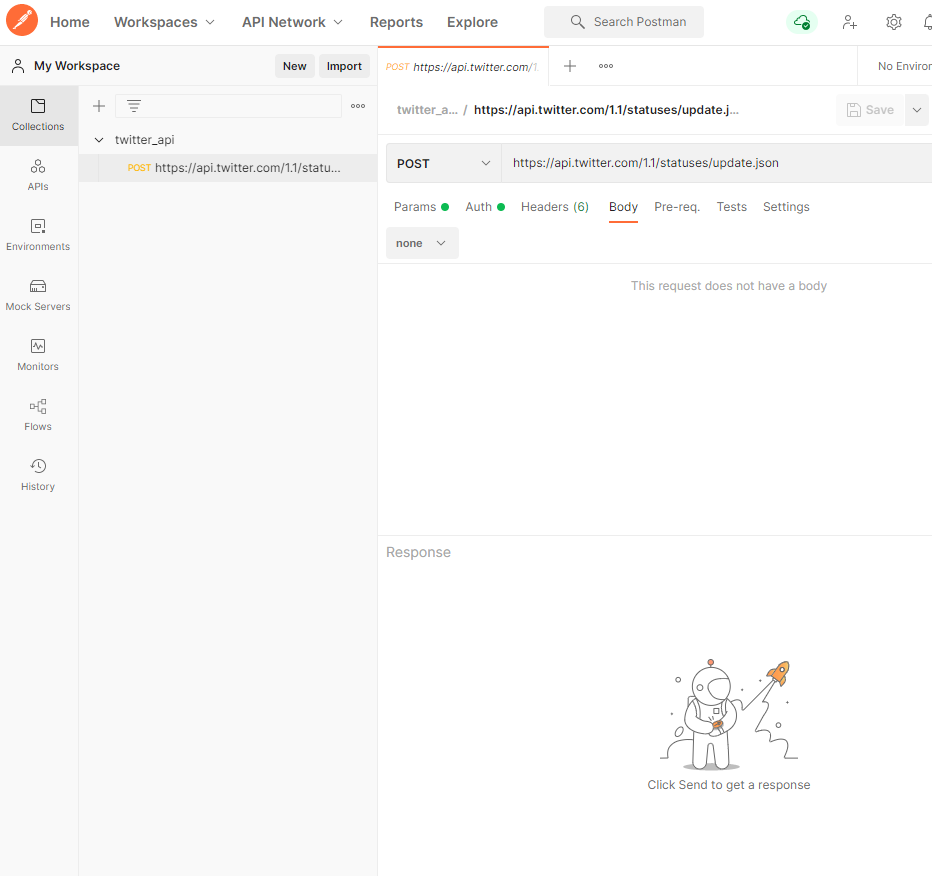Click the My Workspace user icon
This screenshot has width=932, height=876.
(x=18, y=66)
